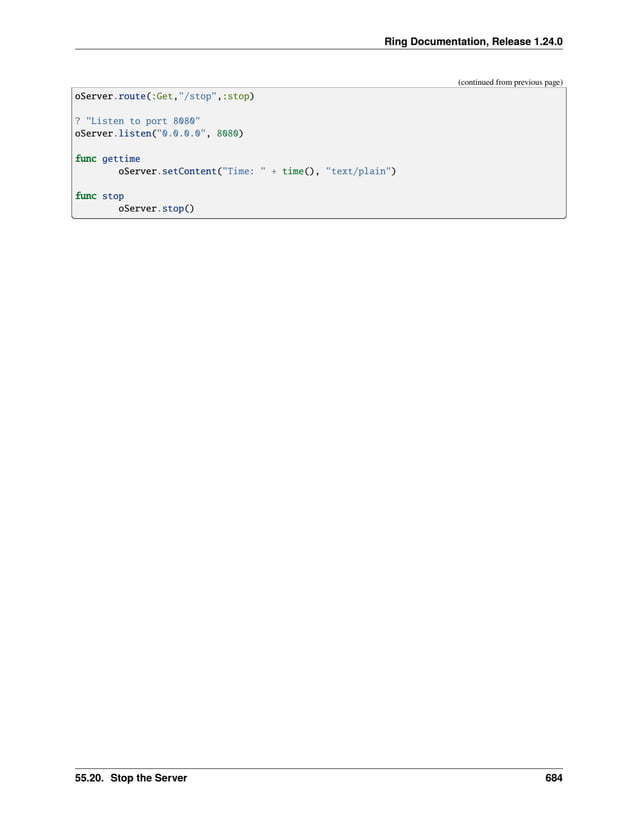Select the 'func gettime' definition line
Viewport: 638px width, 825px height.
(107, 158)
